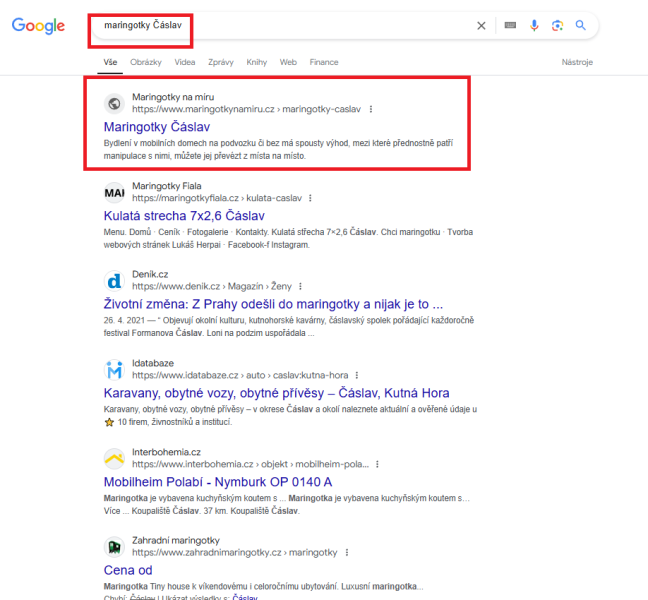Switch to the Videa tab
This screenshot has width=648, height=600.
click(x=185, y=62)
